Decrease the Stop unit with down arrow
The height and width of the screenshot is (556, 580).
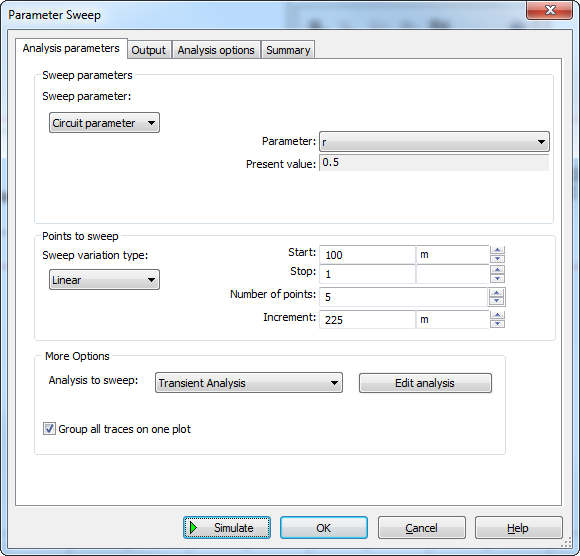pyautogui.click(x=498, y=278)
